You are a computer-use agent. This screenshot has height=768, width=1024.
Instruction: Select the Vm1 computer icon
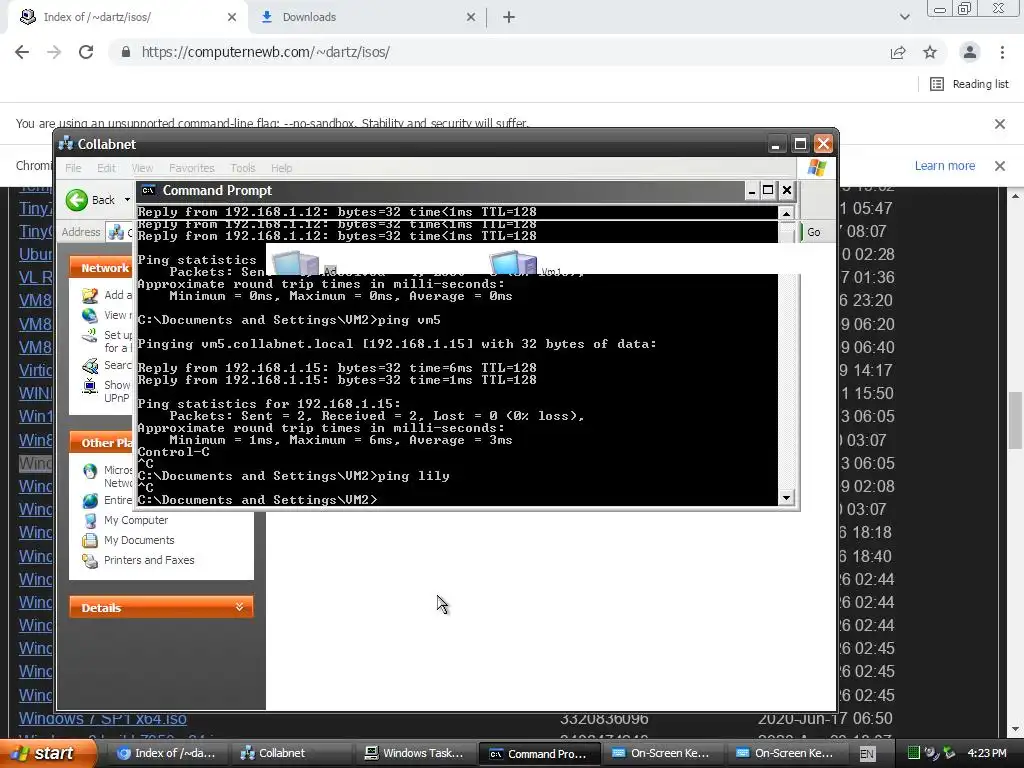click(x=513, y=262)
